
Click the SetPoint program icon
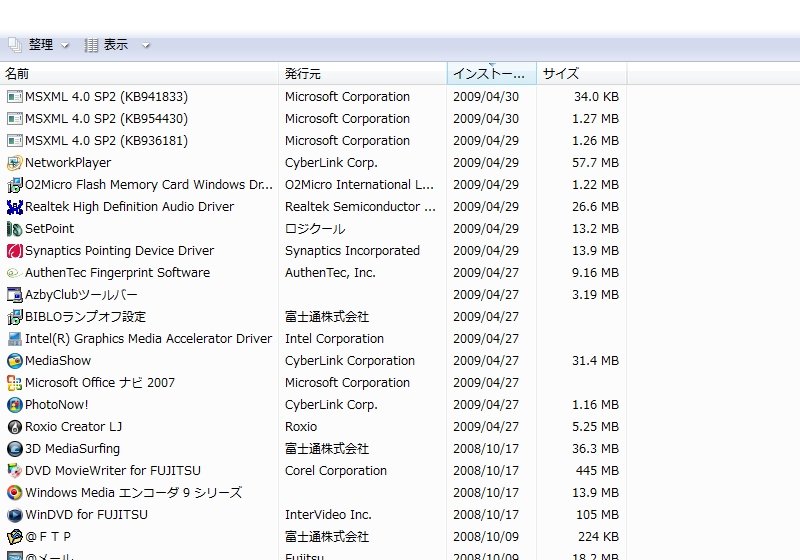15,229
